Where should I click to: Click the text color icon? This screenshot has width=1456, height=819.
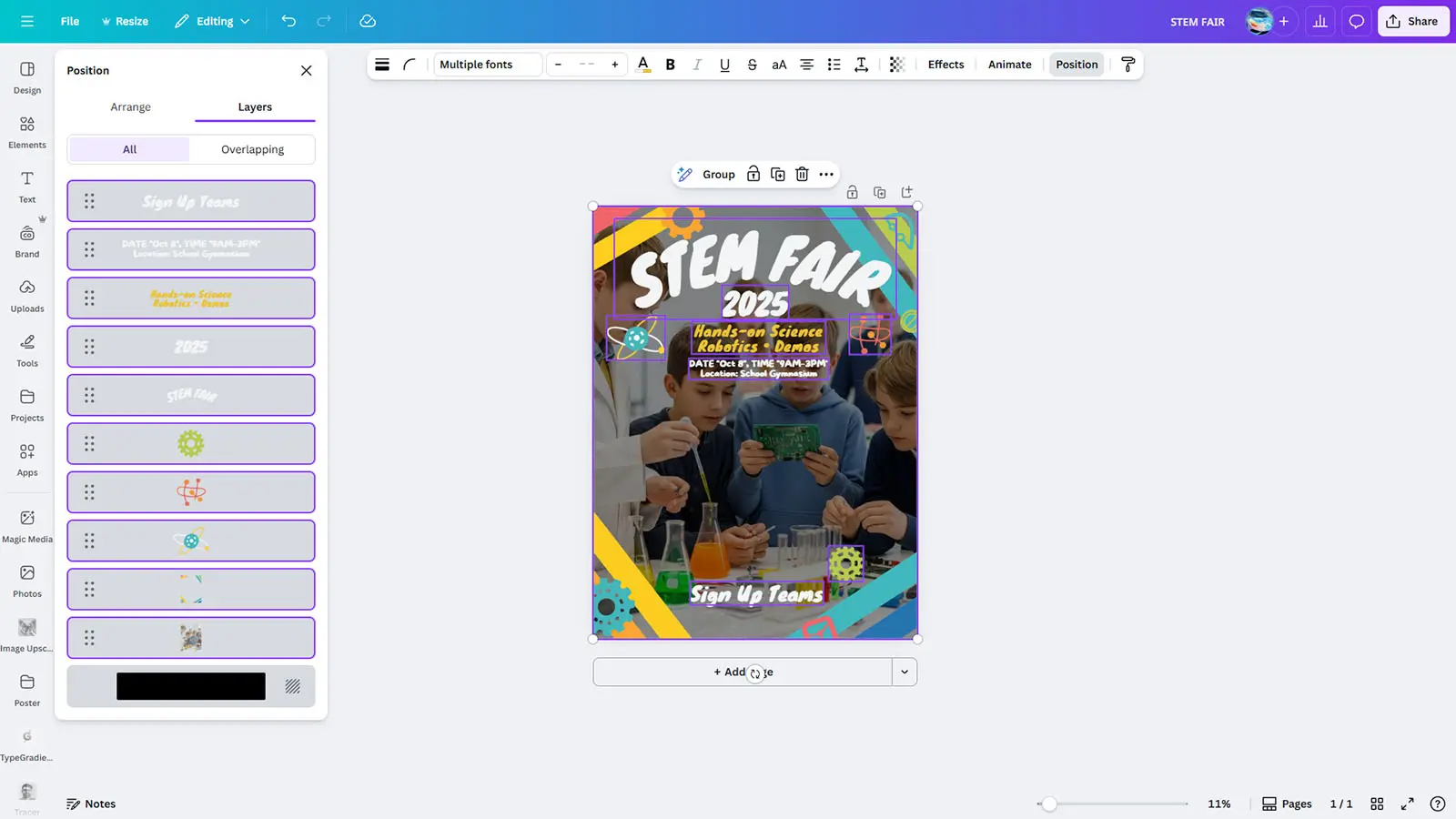tap(643, 65)
